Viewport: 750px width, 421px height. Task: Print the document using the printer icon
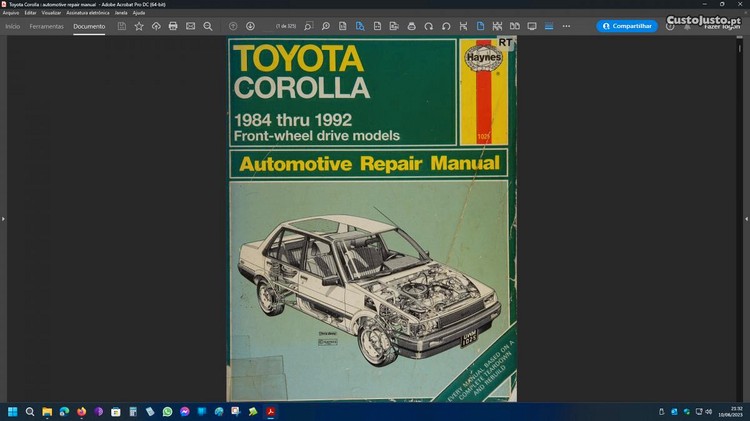tap(173, 26)
